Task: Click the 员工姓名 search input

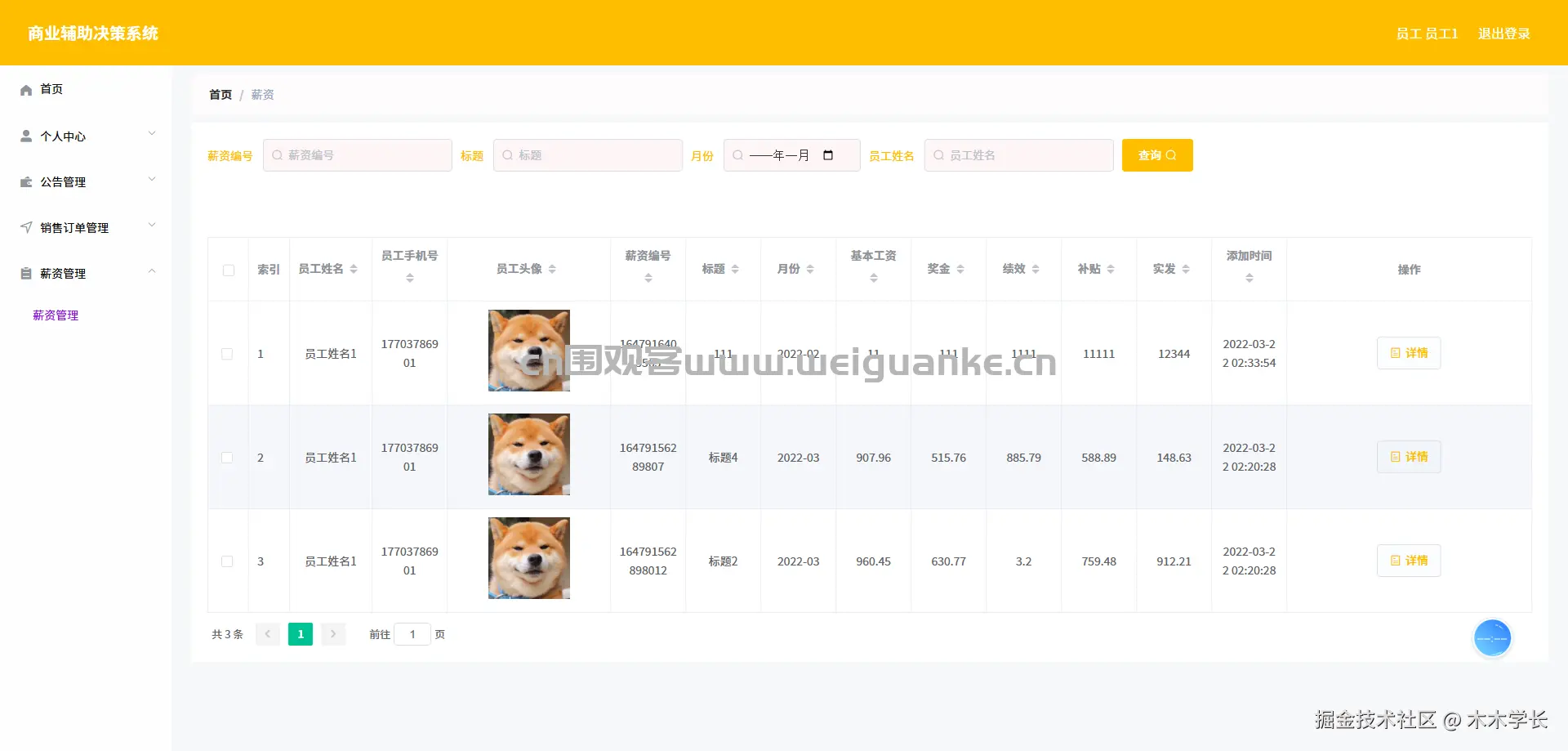Action: pos(1019,155)
